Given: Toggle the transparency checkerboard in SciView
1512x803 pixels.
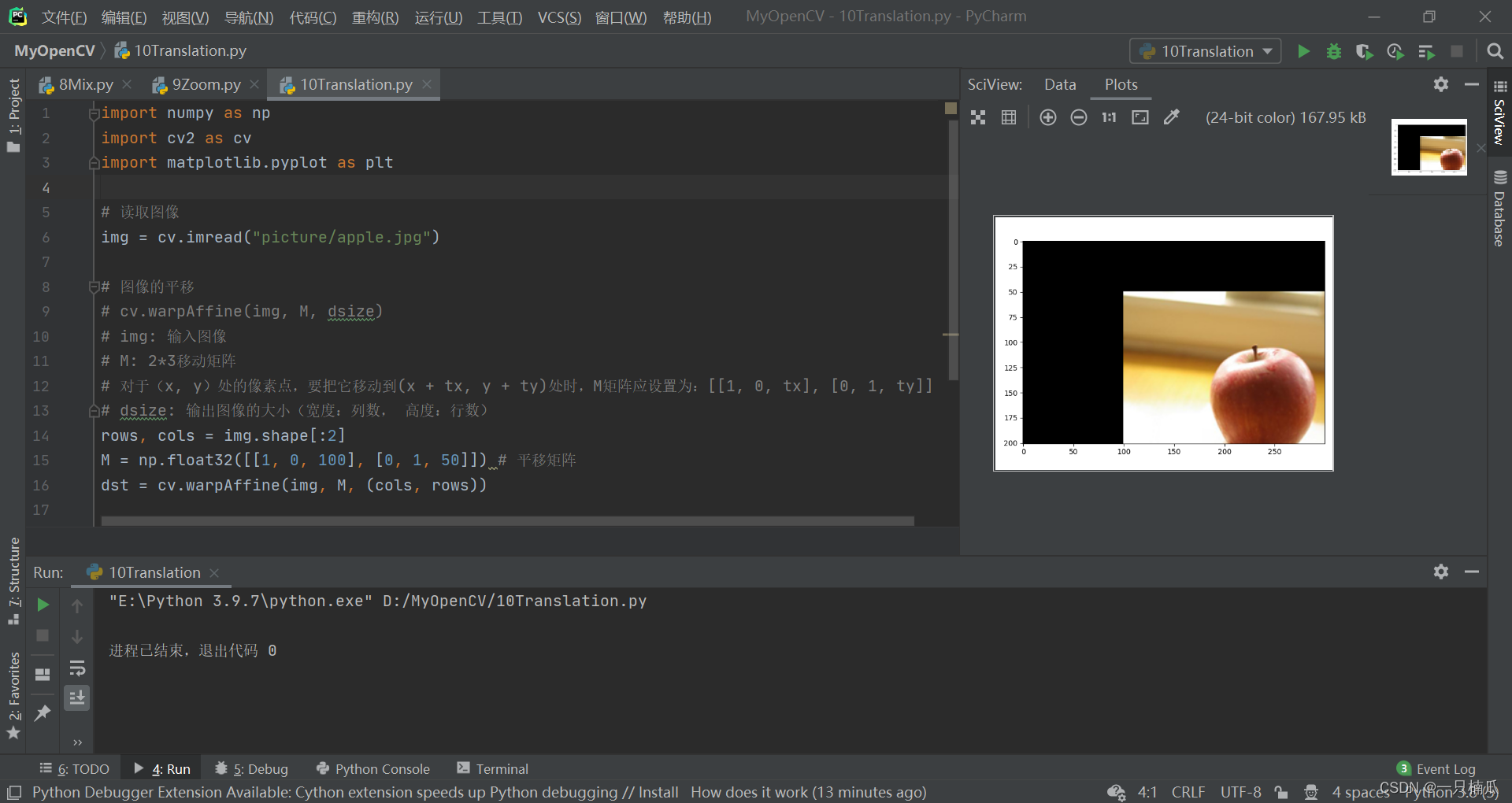Looking at the screenshot, I should [978, 117].
